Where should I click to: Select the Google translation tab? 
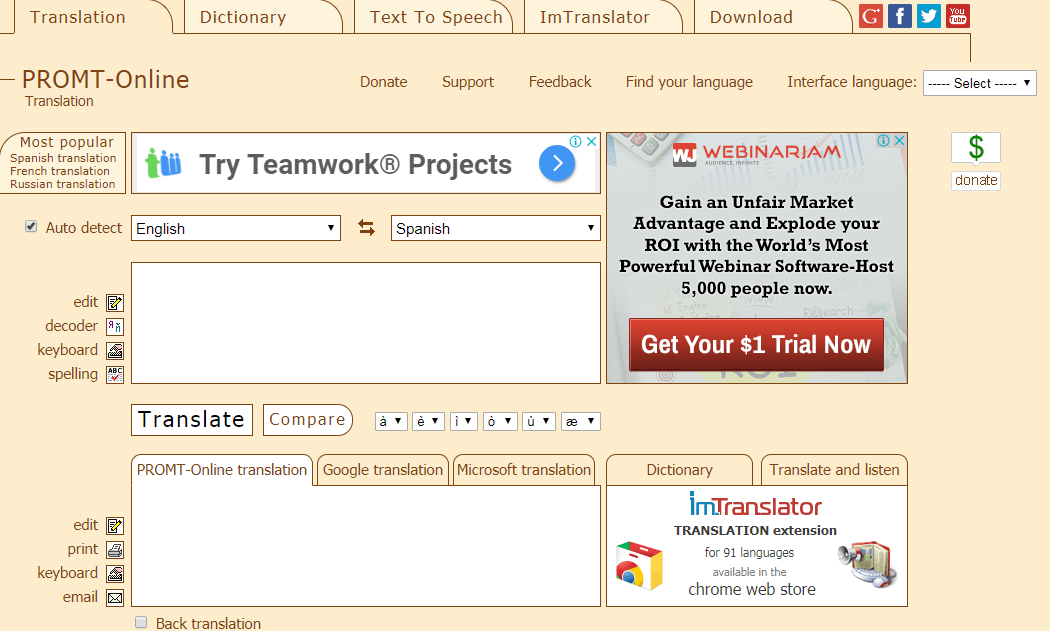coord(383,470)
